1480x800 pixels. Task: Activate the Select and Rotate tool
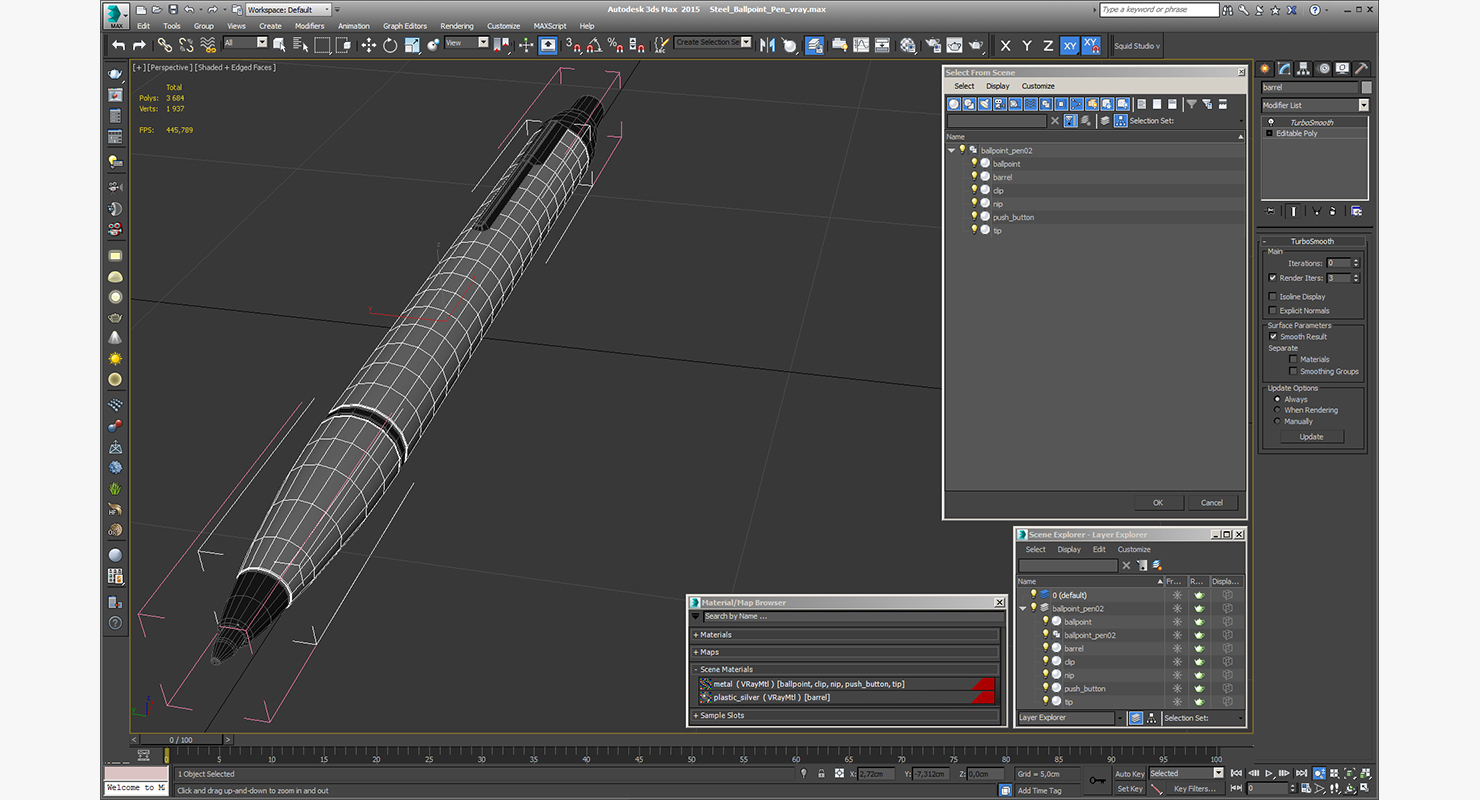390,45
